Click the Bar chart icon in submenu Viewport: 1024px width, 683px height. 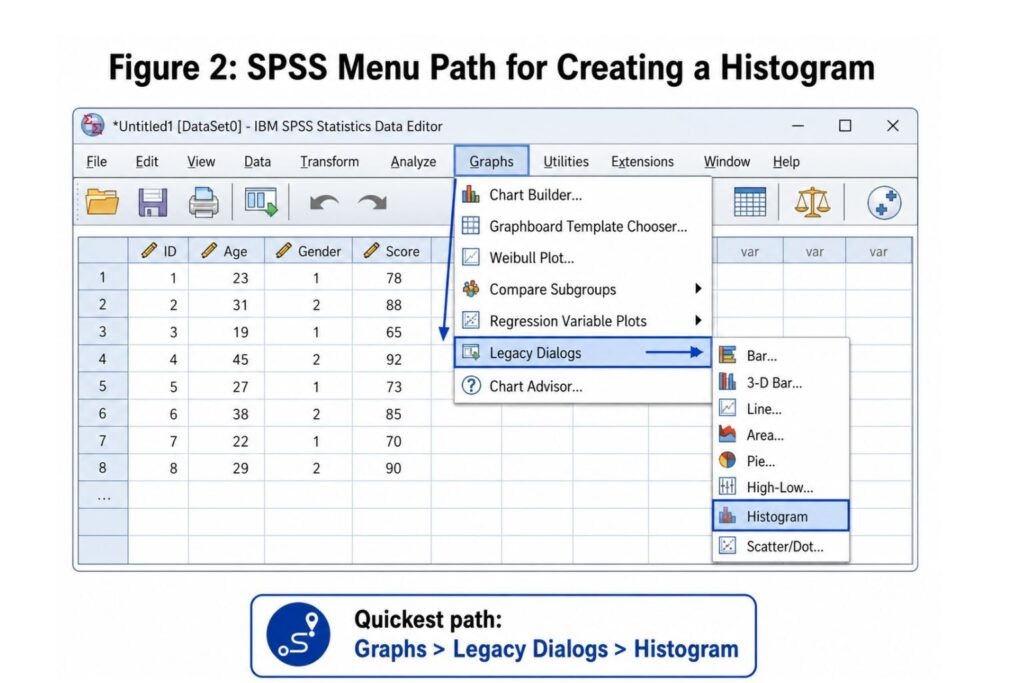point(728,355)
